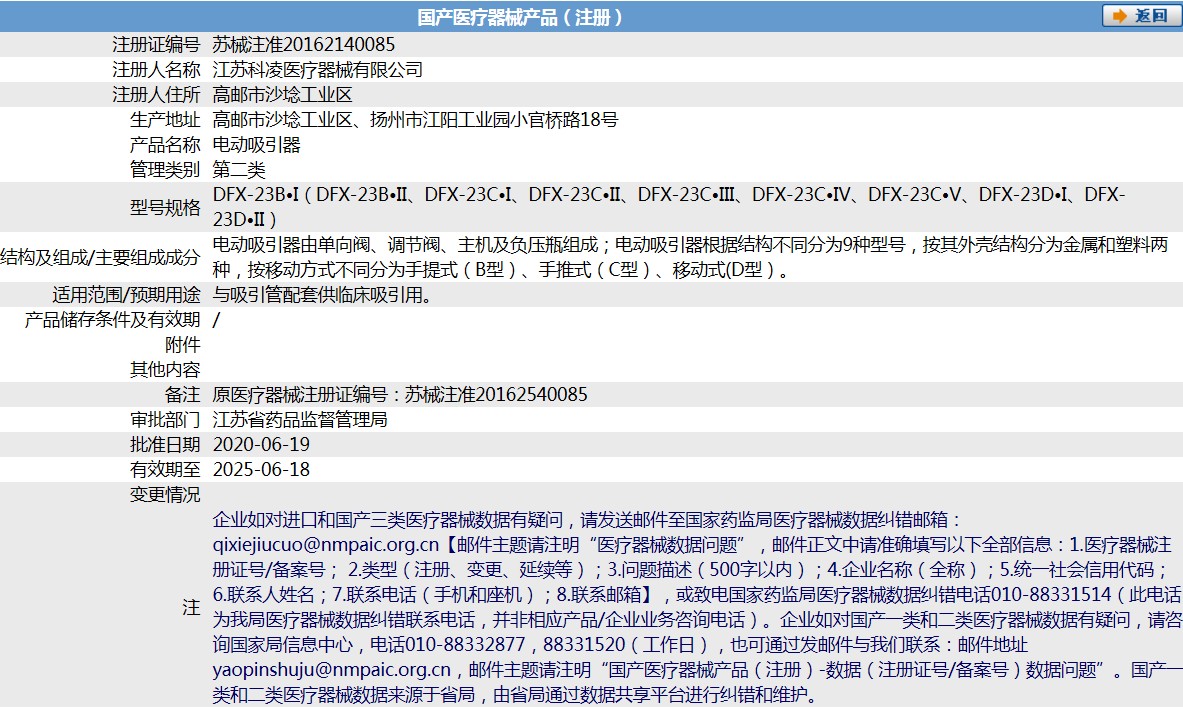1183x708 pixels.
Task: Click the 有效期至 label
Action: point(165,469)
